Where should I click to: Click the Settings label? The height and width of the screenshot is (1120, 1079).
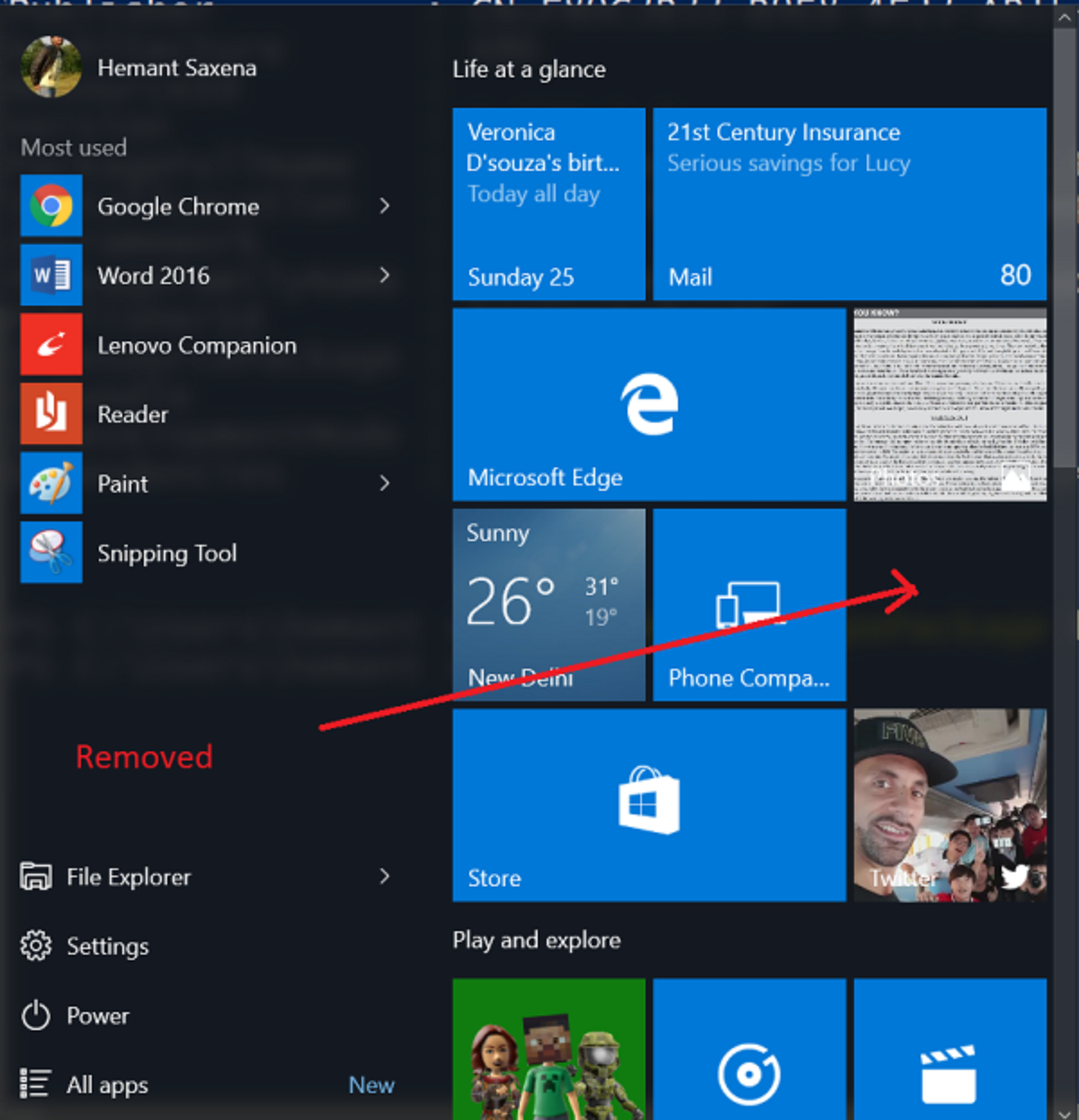tap(108, 947)
